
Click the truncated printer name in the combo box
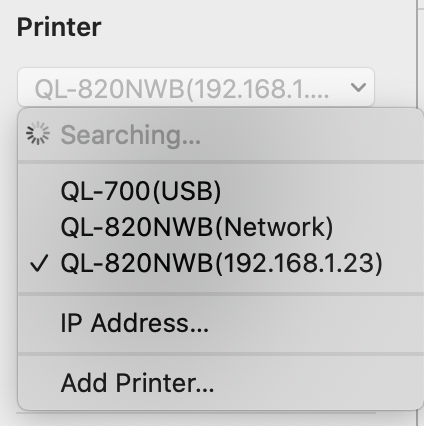(182, 89)
